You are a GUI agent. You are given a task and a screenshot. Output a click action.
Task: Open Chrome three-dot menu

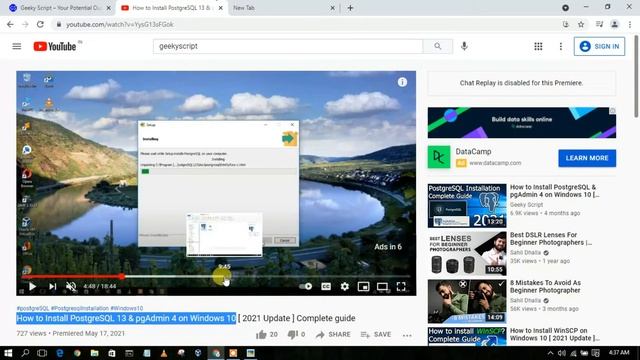pyautogui.click(x=630, y=24)
